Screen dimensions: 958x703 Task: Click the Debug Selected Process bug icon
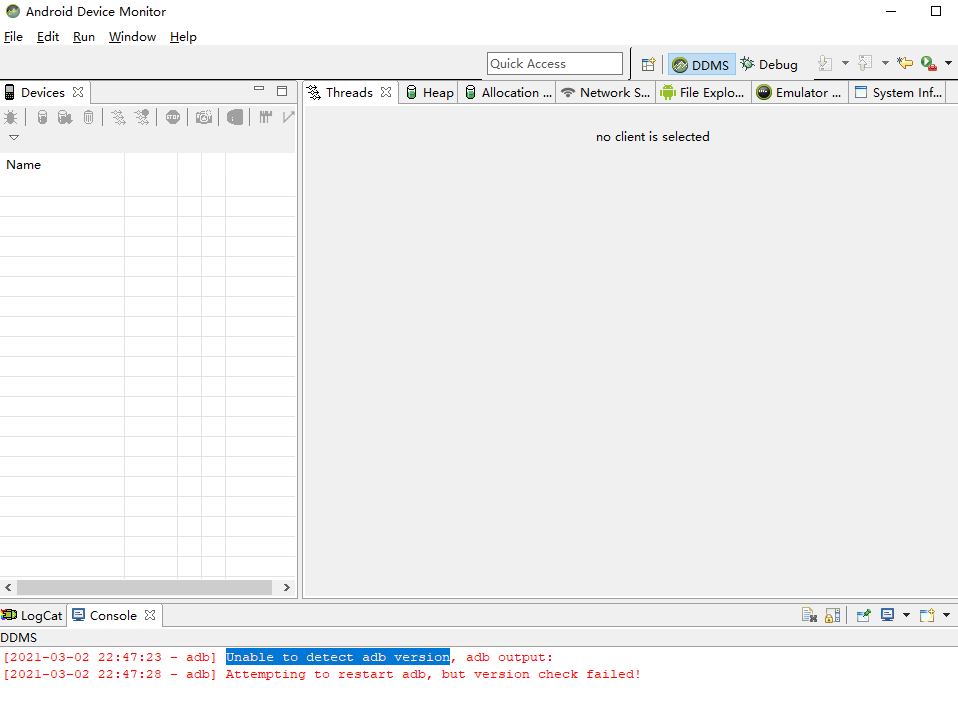click(x=10, y=117)
